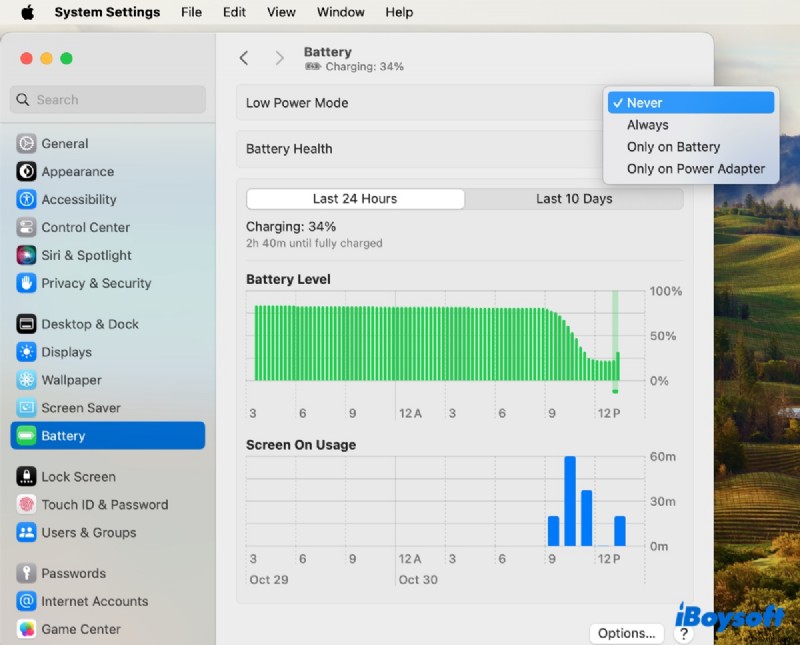This screenshot has height=645, width=800.
Task: Open Control Center settings label
Action: (x=86, y=227)
